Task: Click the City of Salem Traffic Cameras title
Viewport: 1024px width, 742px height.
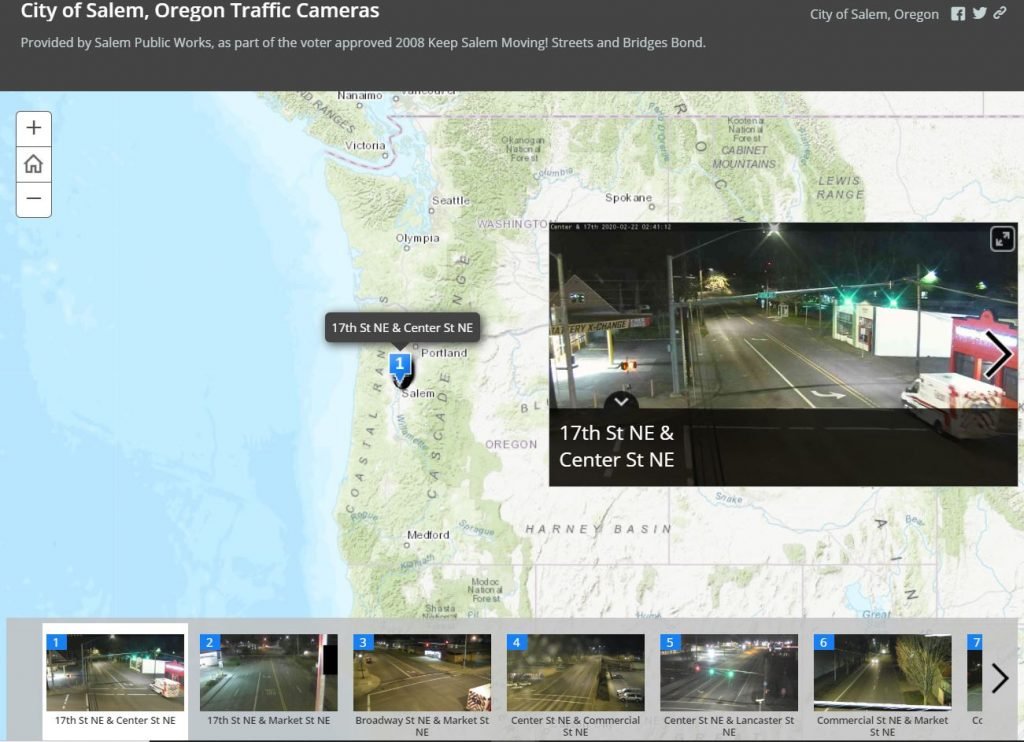Action: (200, 10)
